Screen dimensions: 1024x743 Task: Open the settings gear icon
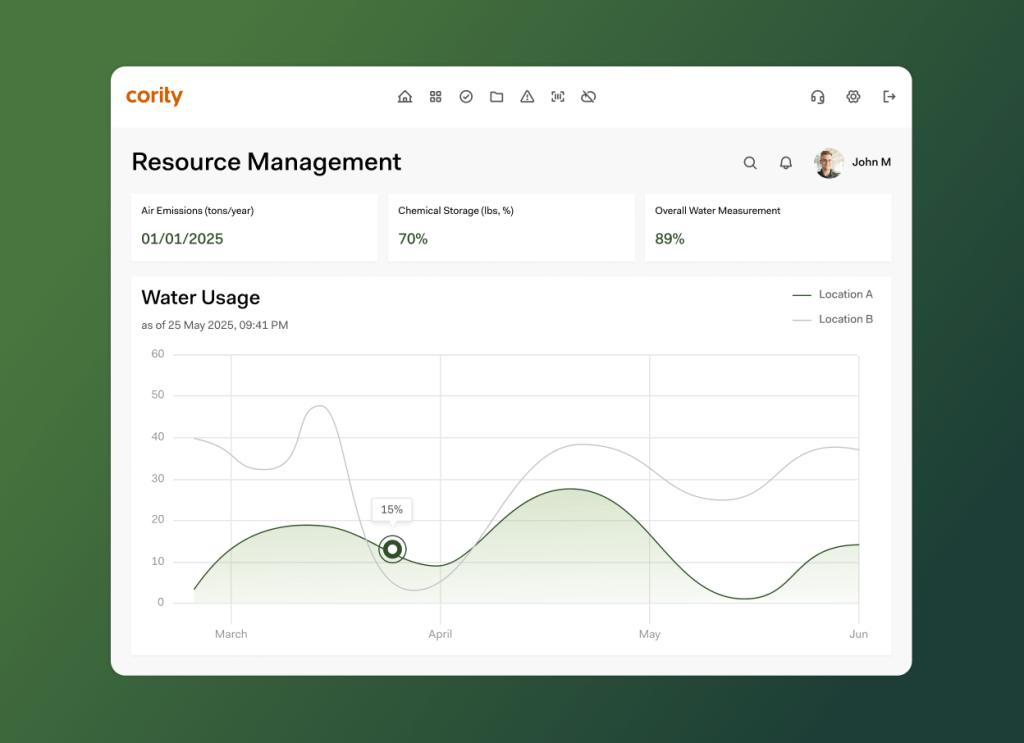pos(853,96)
